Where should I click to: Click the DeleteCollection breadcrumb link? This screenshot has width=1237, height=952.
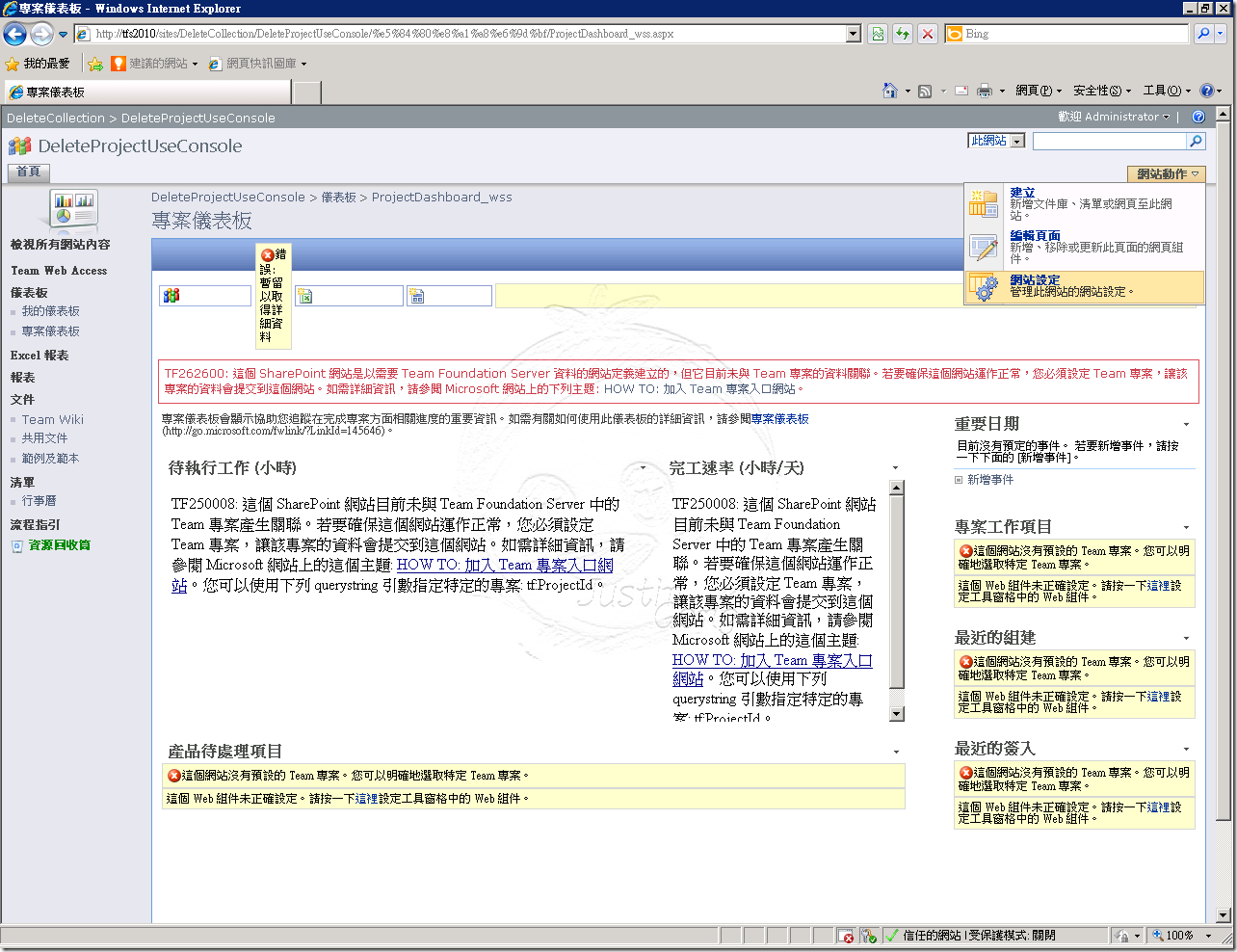click(x=56, y=118)
